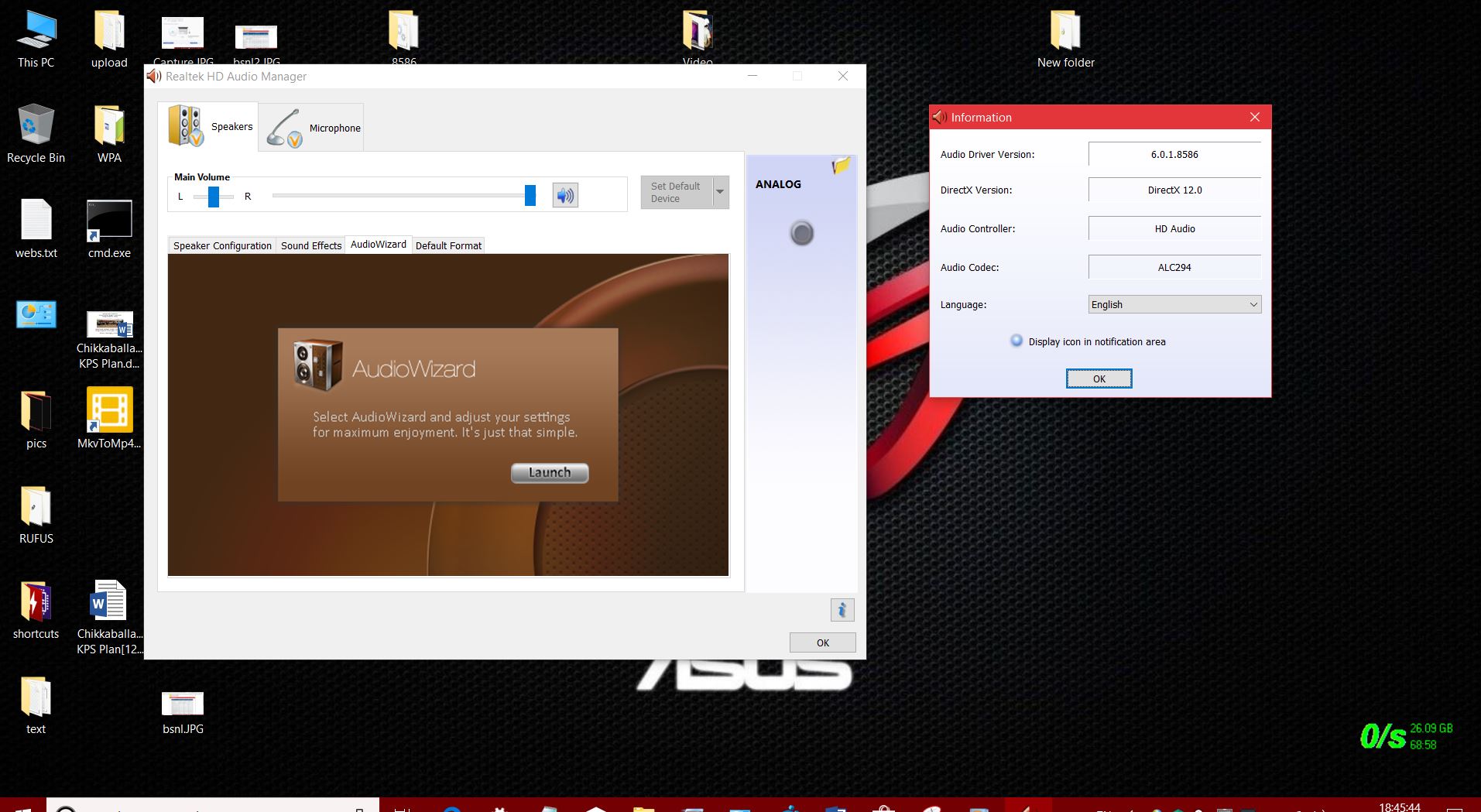Expand the Language dropdown in Information dialog
Screen dimensions: 1481x812
pyautogui.click(x=1174, y=304)
